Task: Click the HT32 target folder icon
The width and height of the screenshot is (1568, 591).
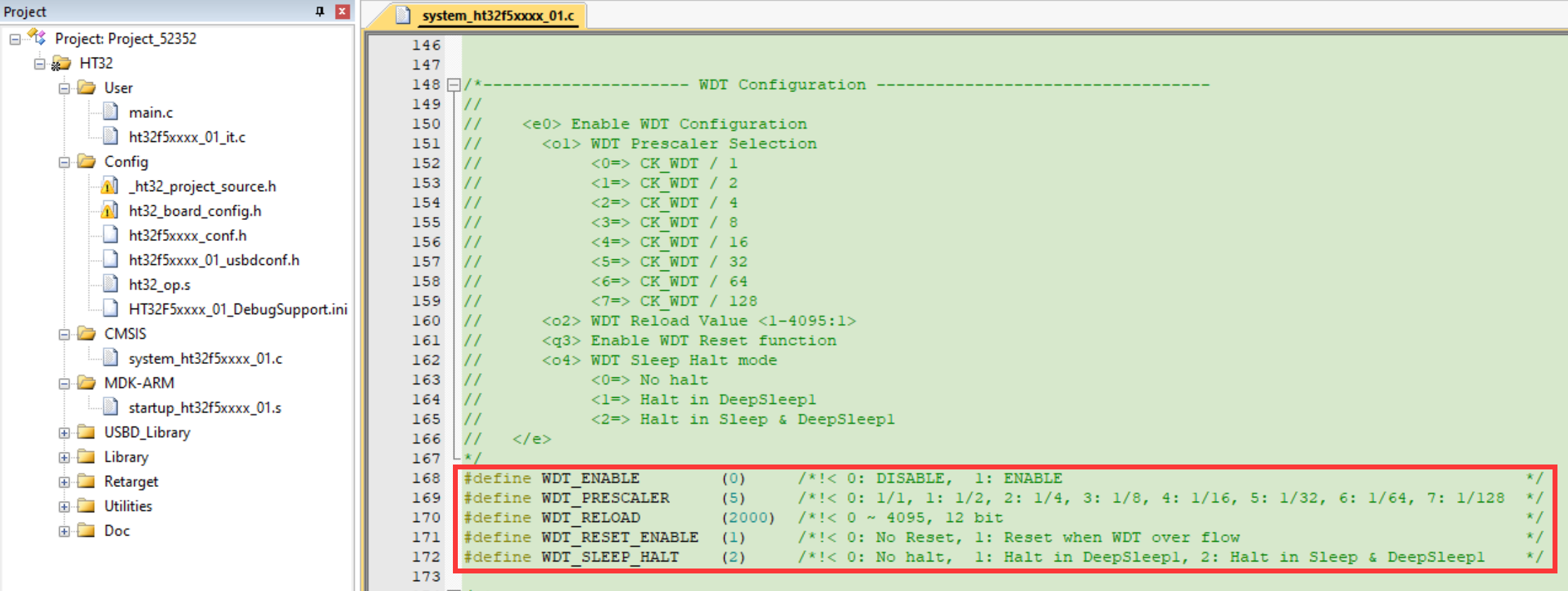Action: pos(62,63)
